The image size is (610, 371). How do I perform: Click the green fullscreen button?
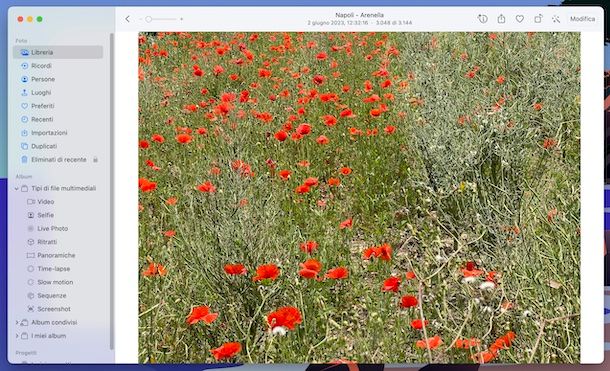40,19
